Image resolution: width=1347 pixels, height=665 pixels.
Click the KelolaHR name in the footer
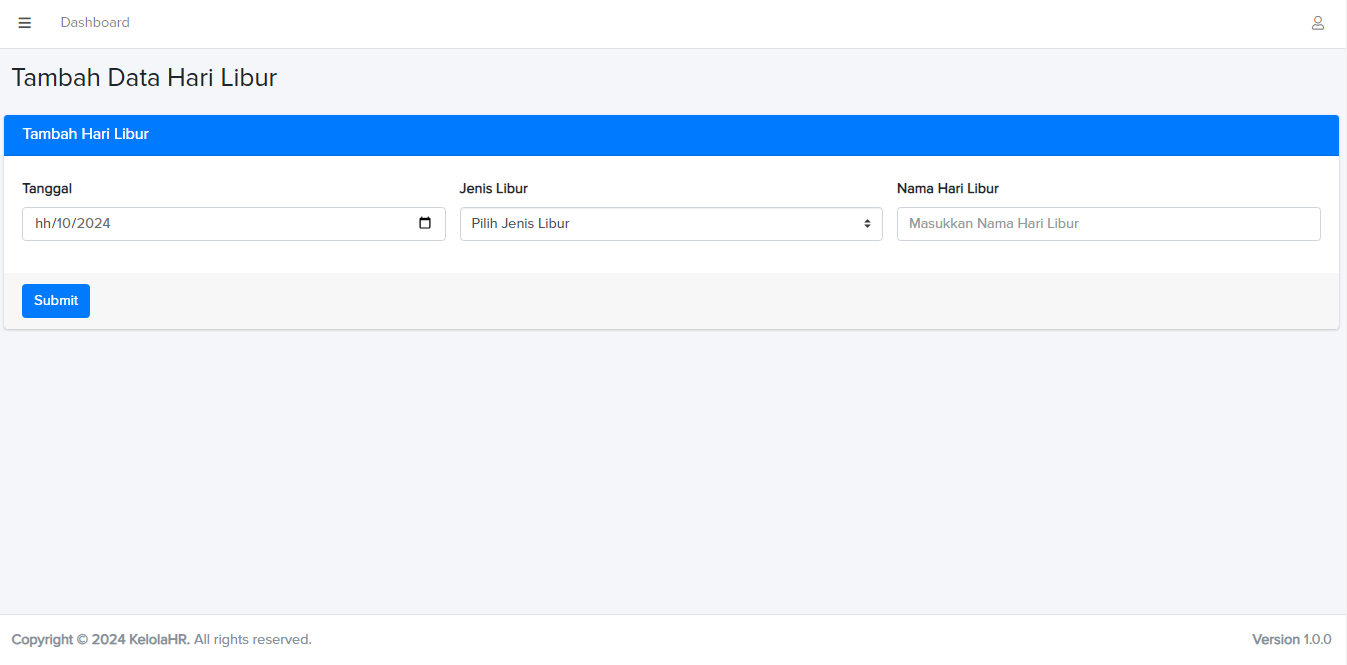[159, 639]
